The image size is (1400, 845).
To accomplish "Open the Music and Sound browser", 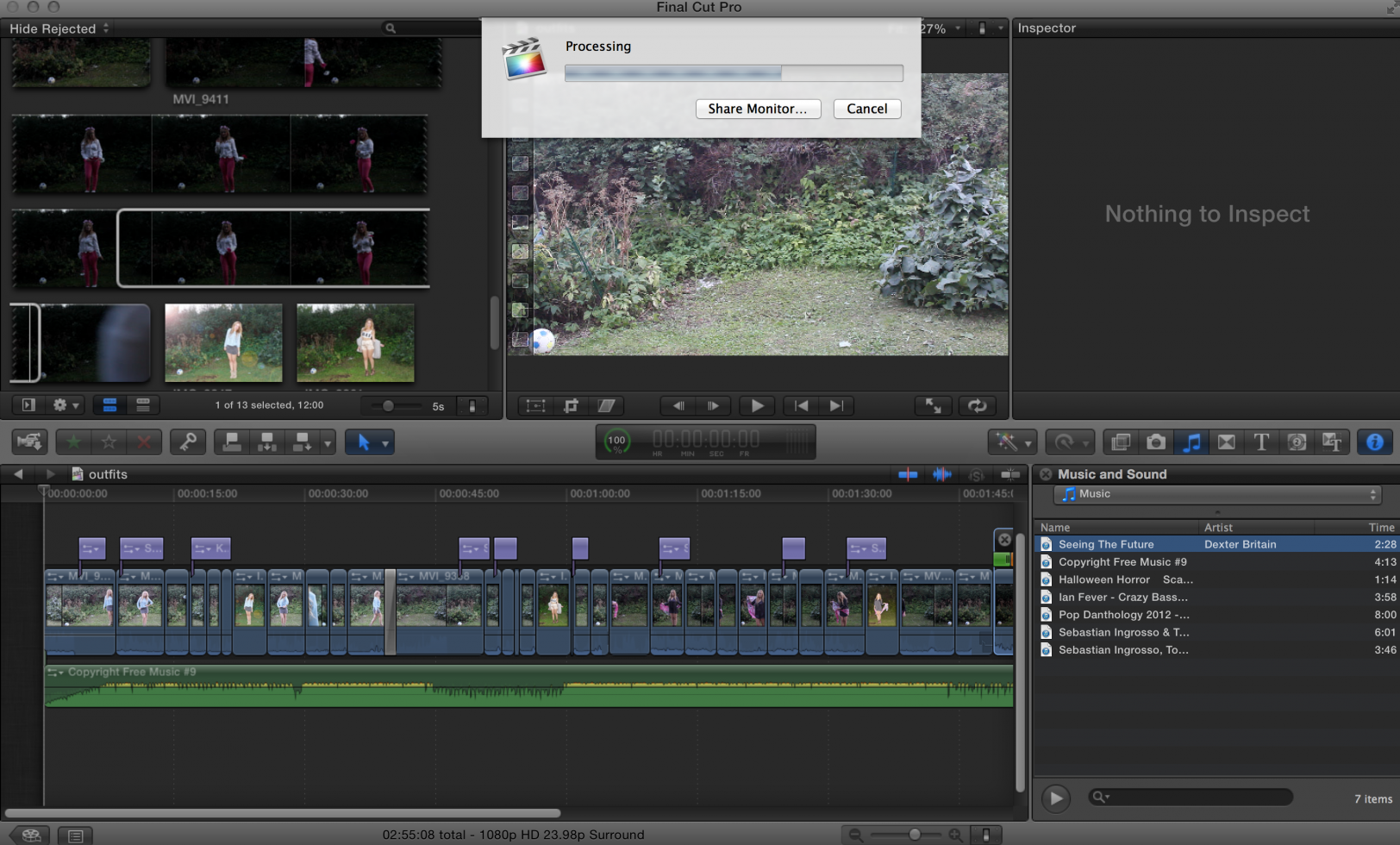I will [x=1191, y=442].
